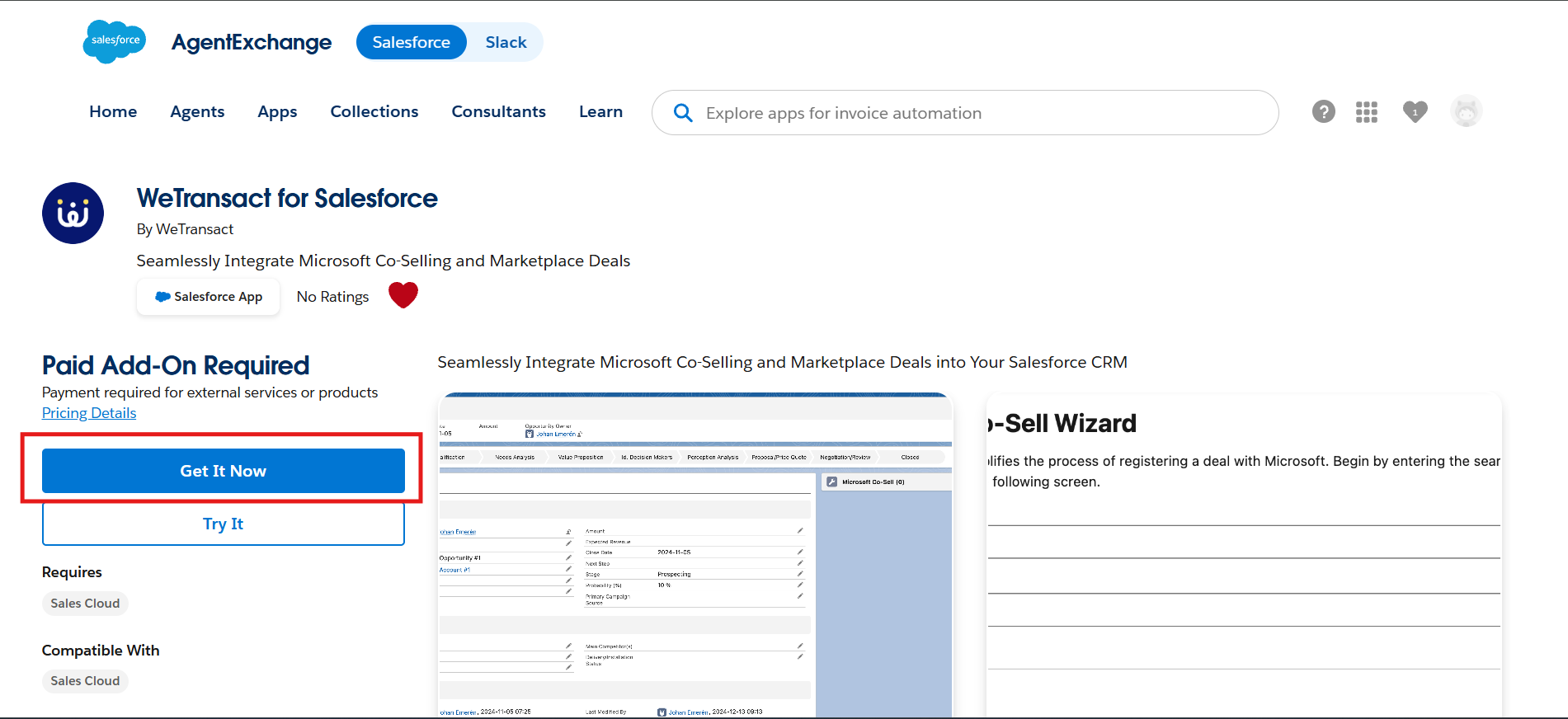The width and height of the screenshot is (1568, 719).
Task: Focus the Explore apps search field
Action: 965,113
